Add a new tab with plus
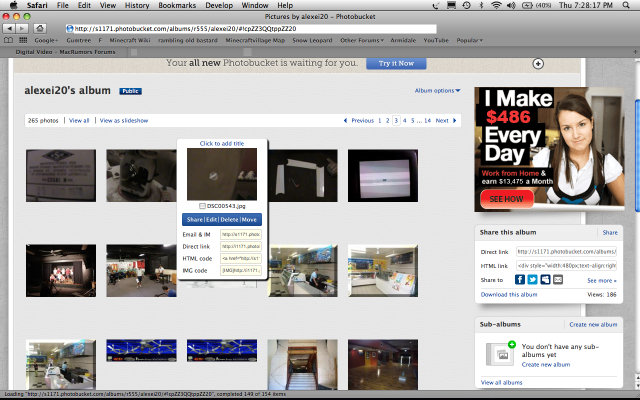The image size is (640, 400). (635, 52)
